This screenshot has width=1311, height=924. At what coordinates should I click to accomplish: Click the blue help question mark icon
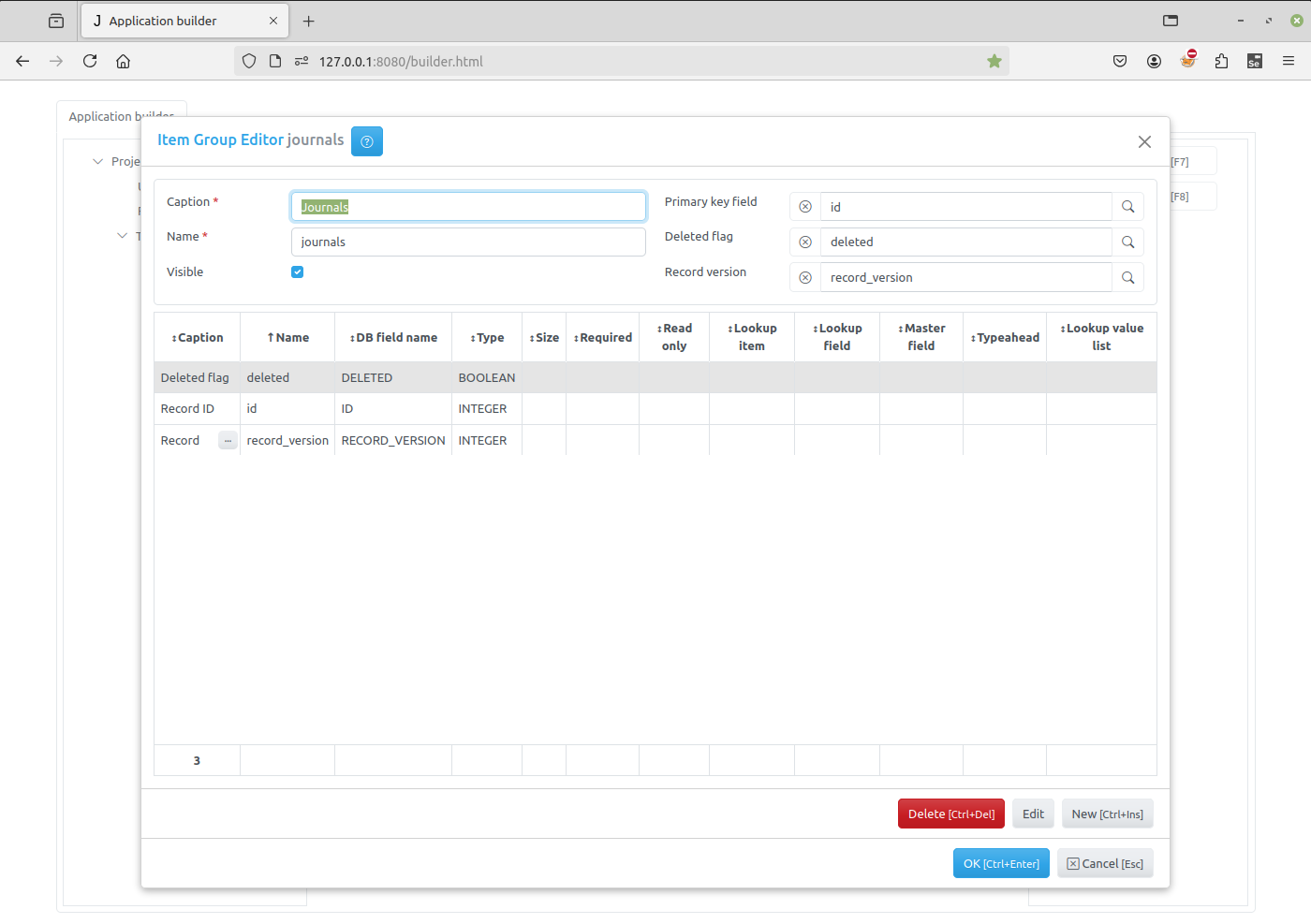(366, 141)
